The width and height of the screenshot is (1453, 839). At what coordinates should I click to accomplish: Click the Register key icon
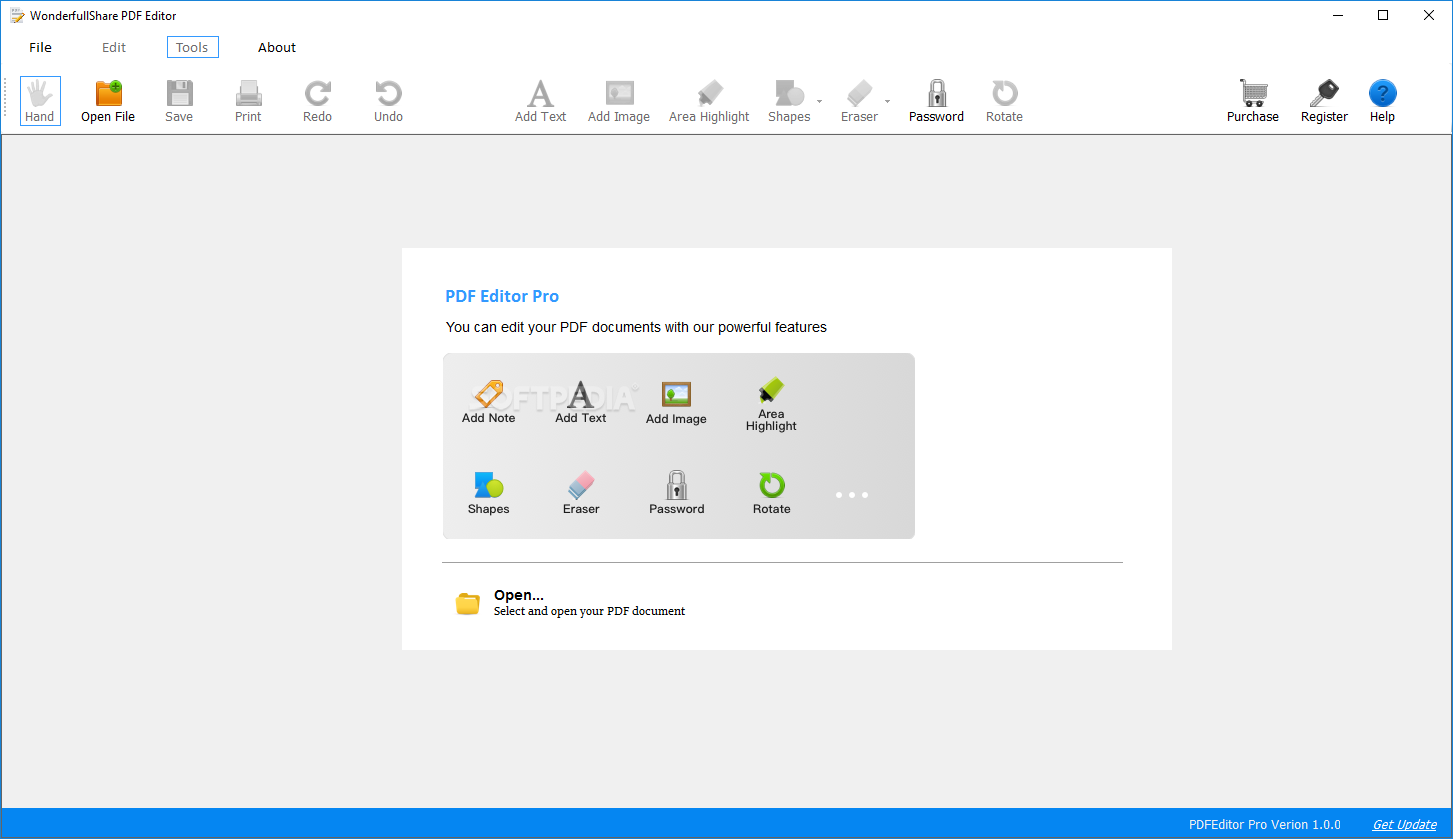click(1324, 94)
